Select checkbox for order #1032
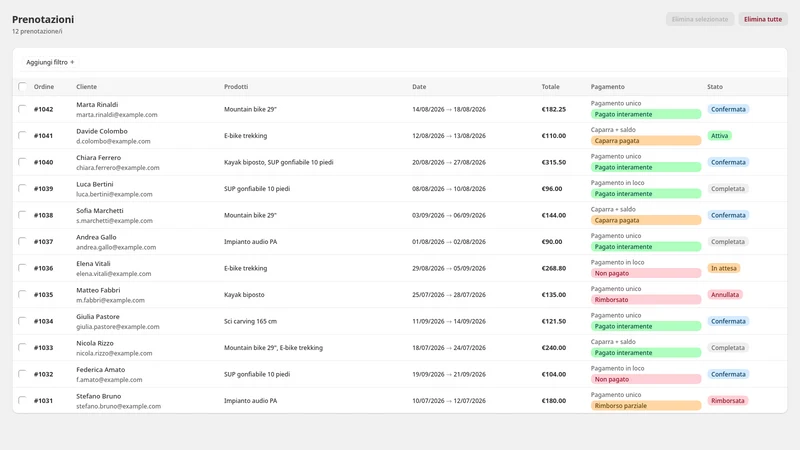The image size is (800, 450). pyautogui.click(x=22, y=374)
